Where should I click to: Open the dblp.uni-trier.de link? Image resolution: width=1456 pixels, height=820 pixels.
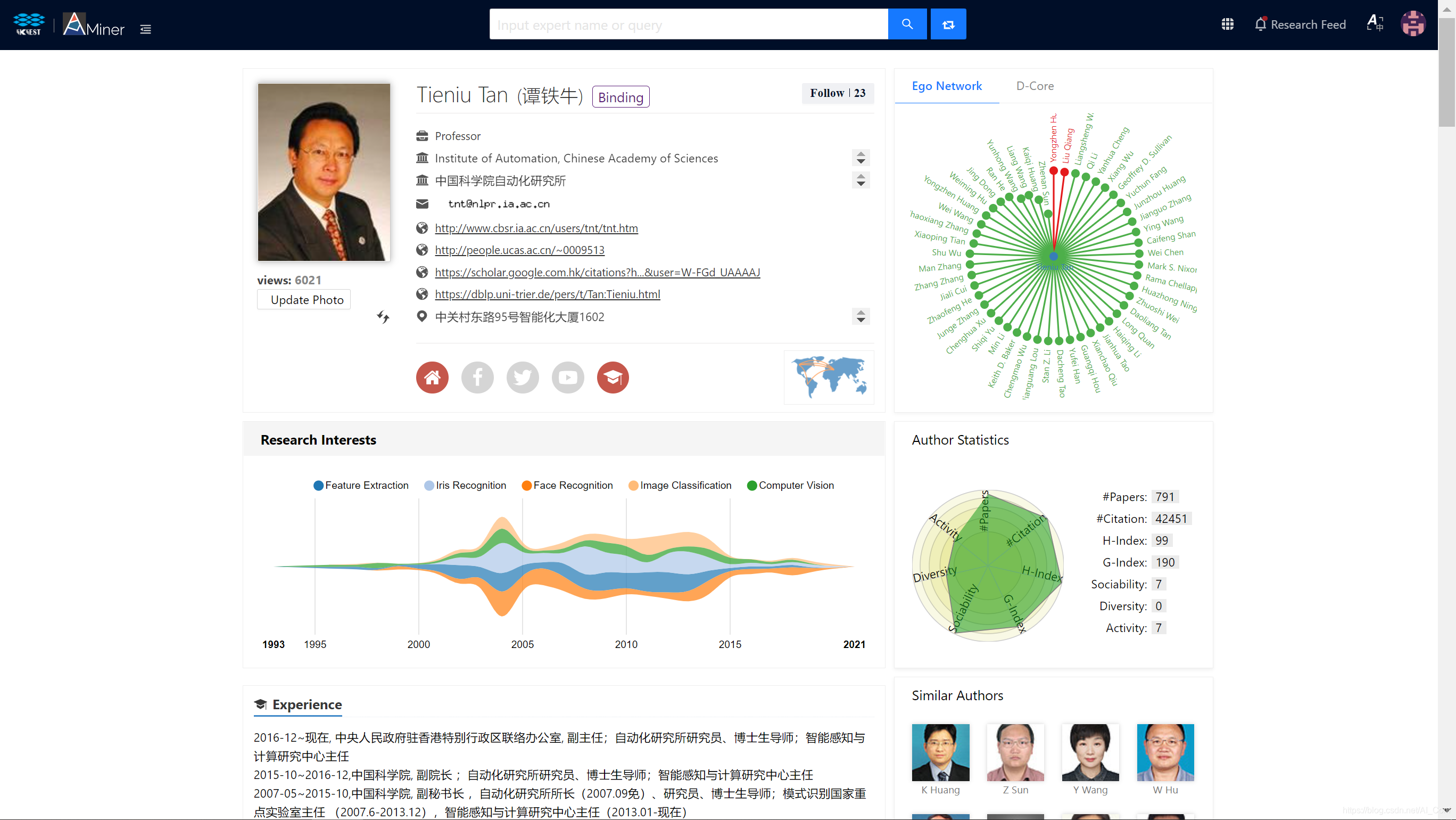[x=547, y=294]
